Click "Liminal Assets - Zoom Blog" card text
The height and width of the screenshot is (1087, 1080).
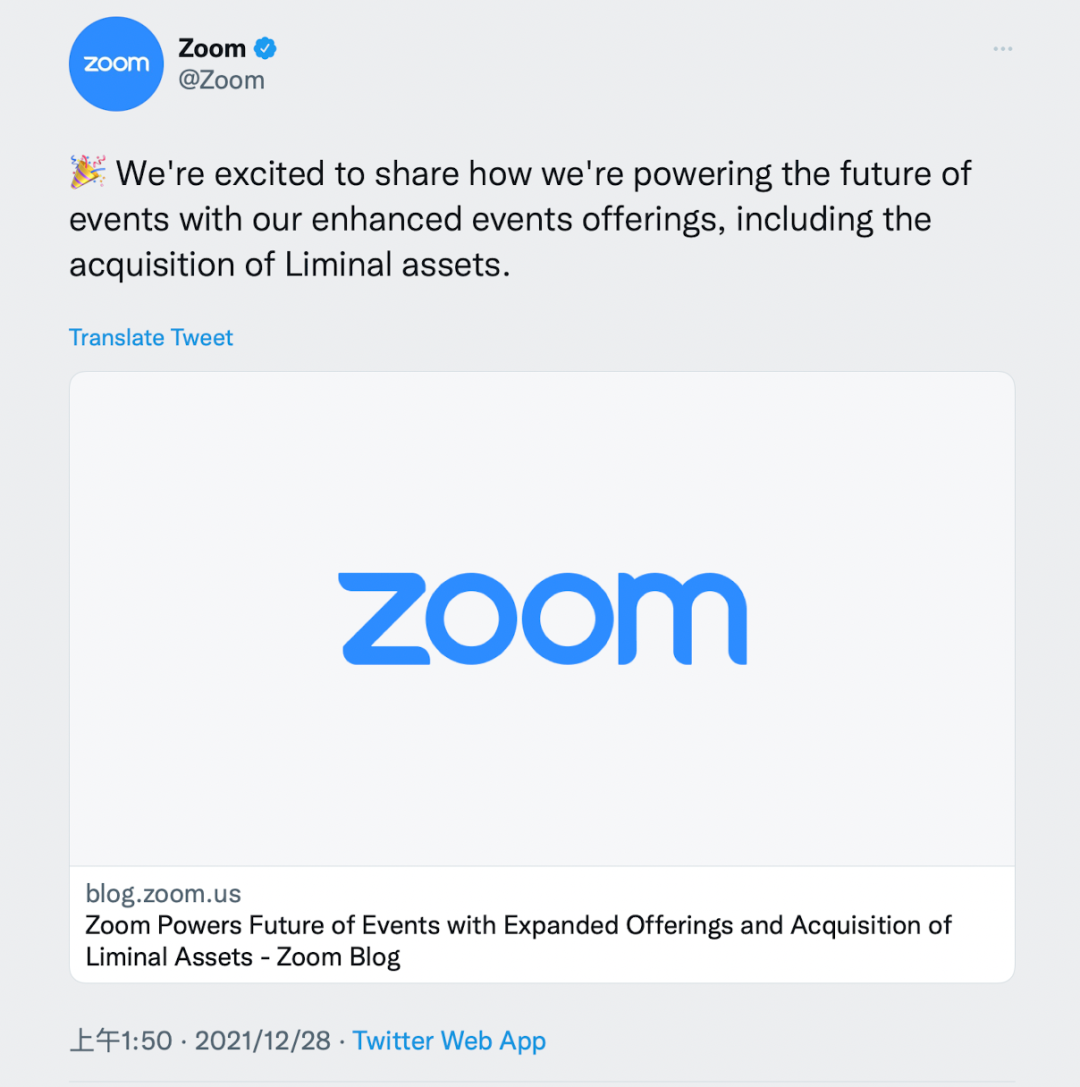tap(243, 956)
